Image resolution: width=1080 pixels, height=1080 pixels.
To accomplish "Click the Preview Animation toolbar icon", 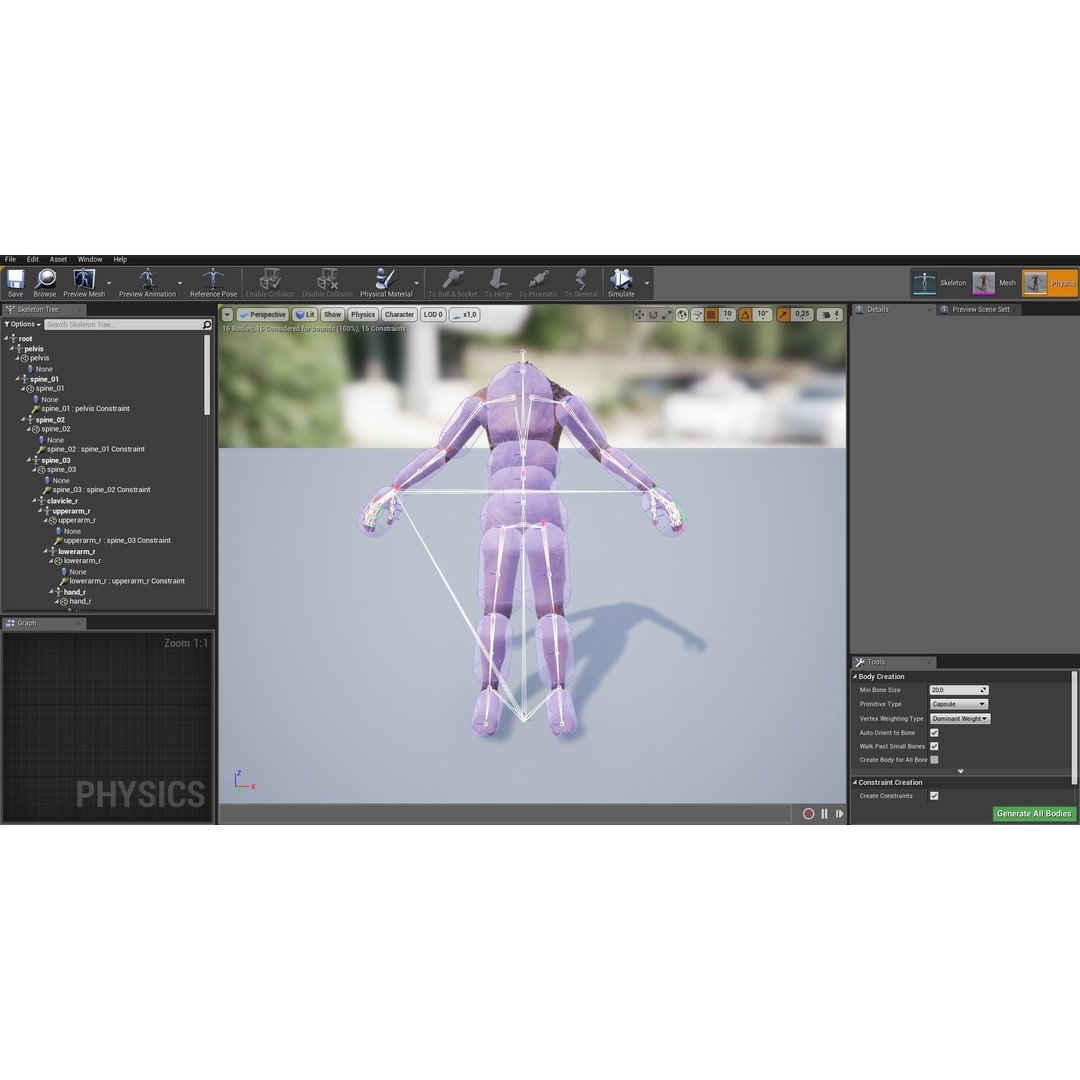I will click(146, 282).
